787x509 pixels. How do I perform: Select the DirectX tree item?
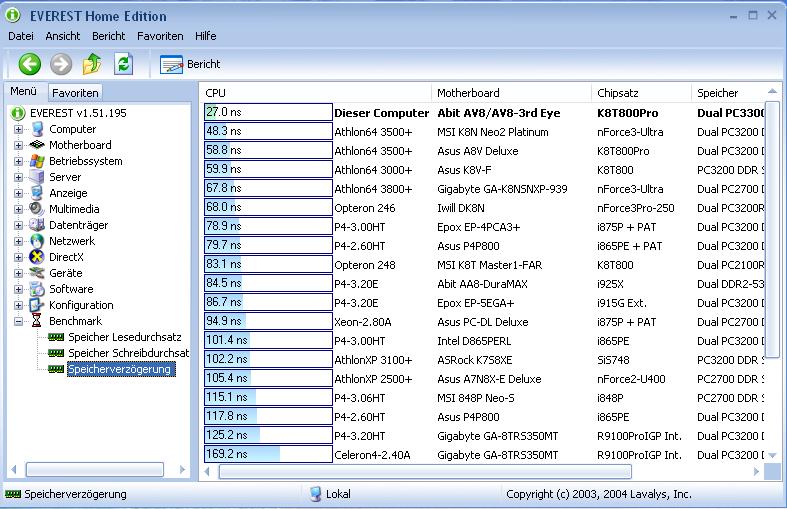[x=66, y=257]
